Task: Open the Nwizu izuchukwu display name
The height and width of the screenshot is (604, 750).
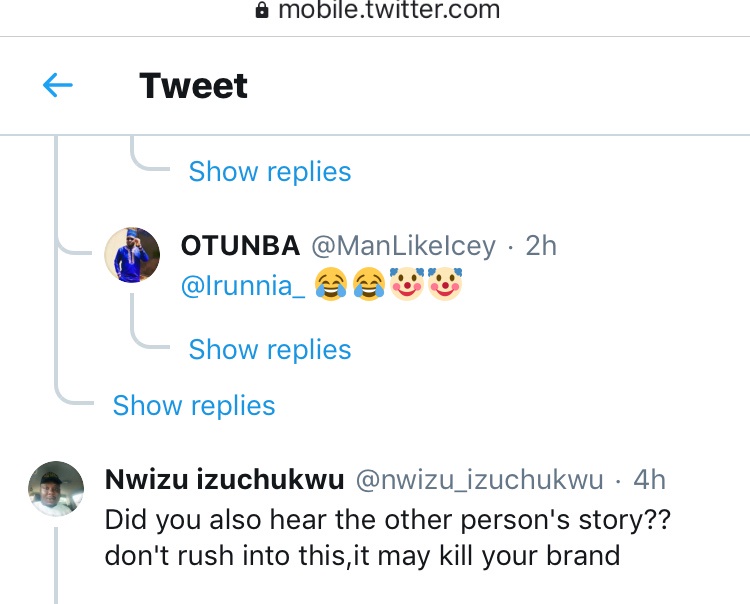Action: [x=224, y=480]
